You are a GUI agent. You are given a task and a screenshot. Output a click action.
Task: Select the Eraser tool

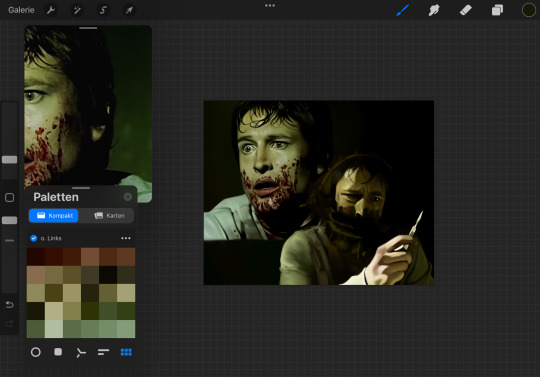(465, 10)
